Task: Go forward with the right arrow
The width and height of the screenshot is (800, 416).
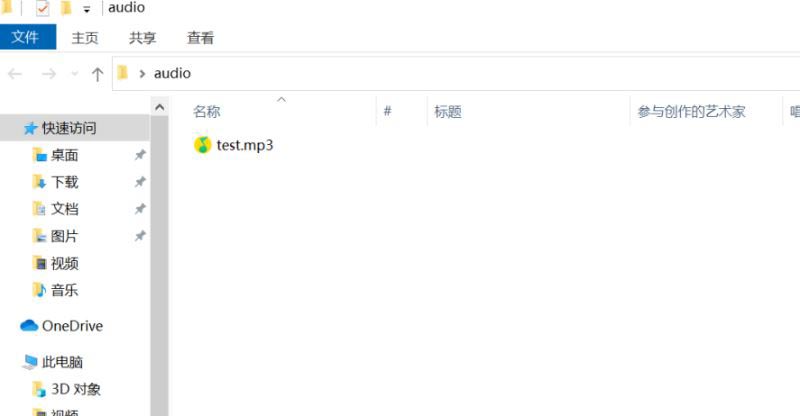Action: 48,75
